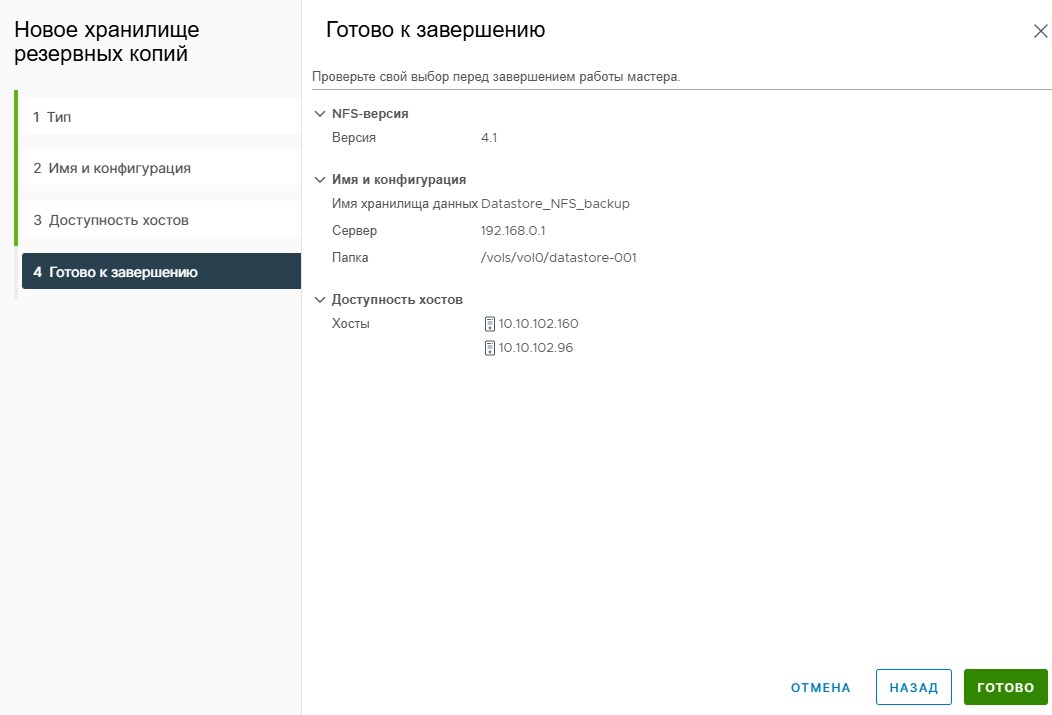Go back with the НАЗАД button

coord(914,688)
